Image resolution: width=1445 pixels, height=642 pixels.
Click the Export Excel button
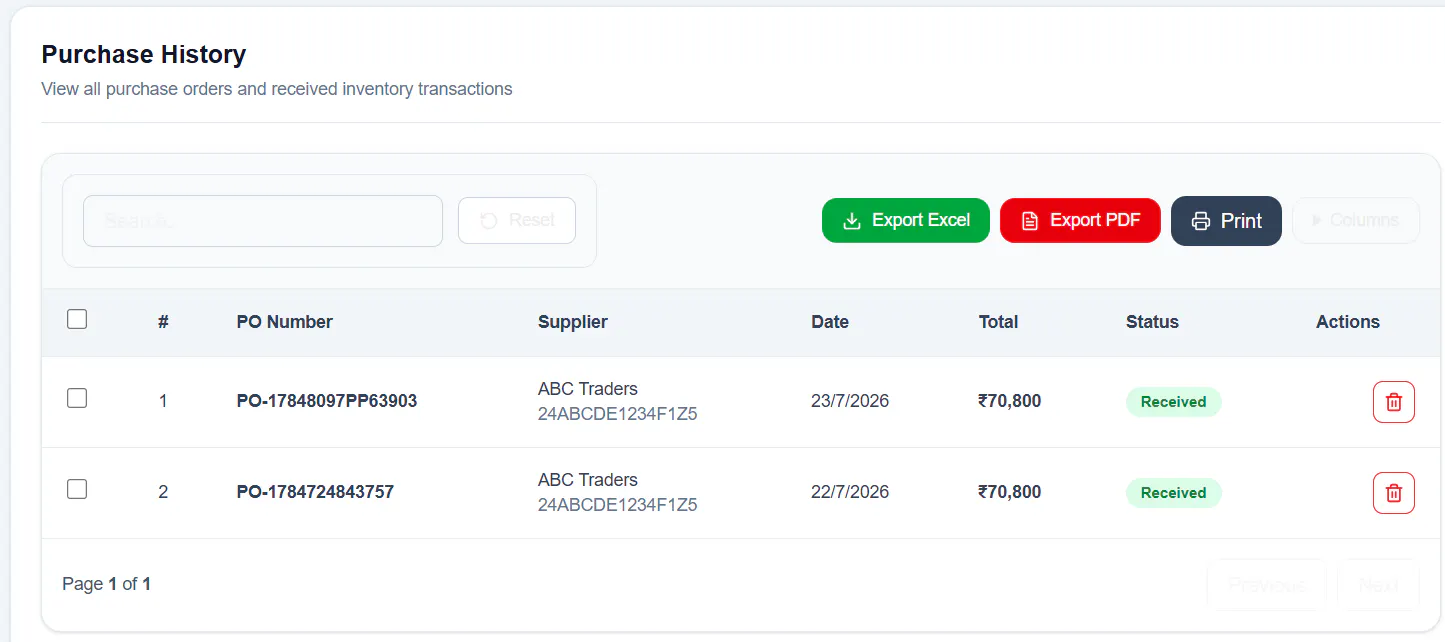(906, 220)
